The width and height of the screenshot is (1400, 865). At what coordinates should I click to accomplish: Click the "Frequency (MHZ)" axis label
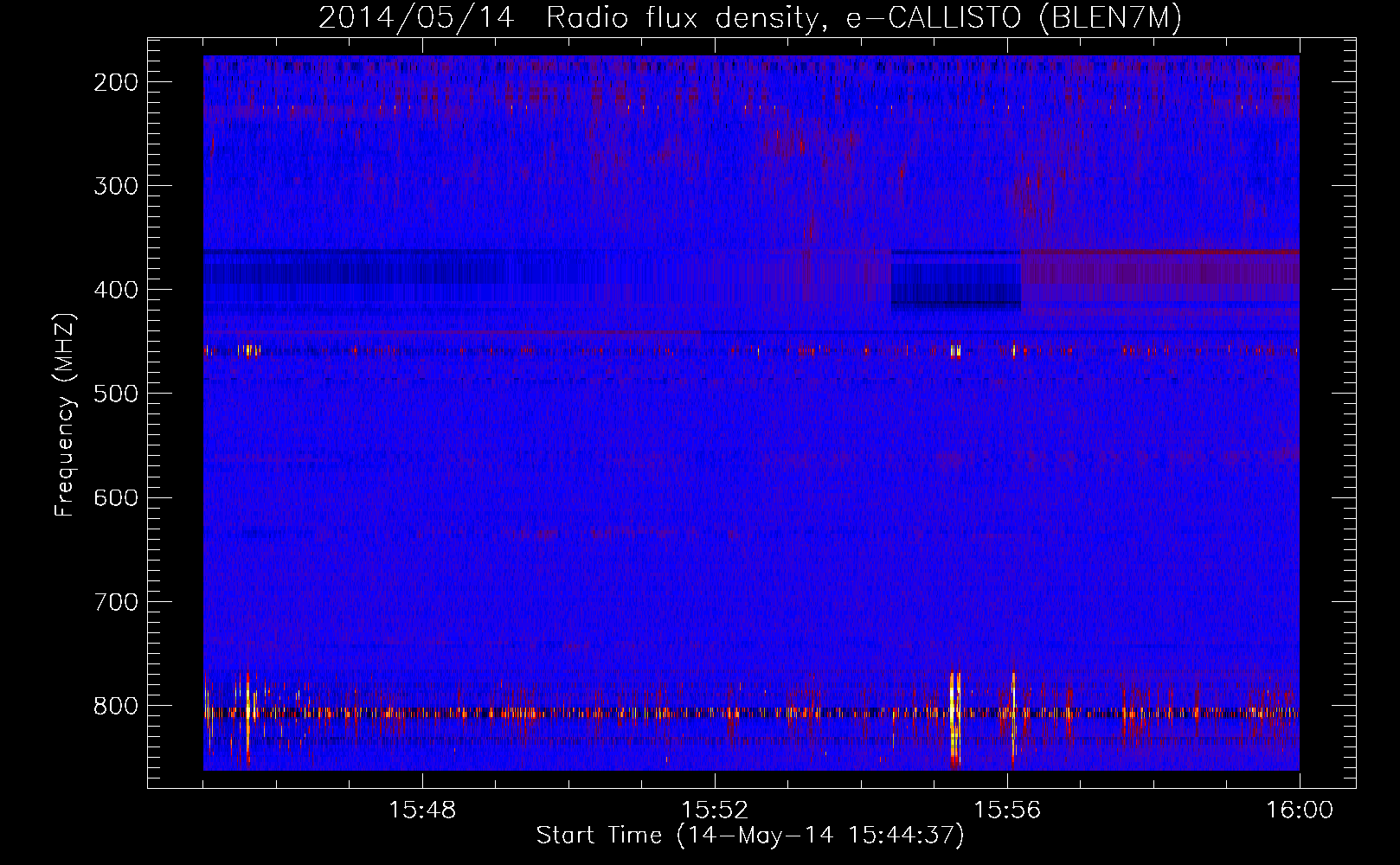(x=65, y=415)
